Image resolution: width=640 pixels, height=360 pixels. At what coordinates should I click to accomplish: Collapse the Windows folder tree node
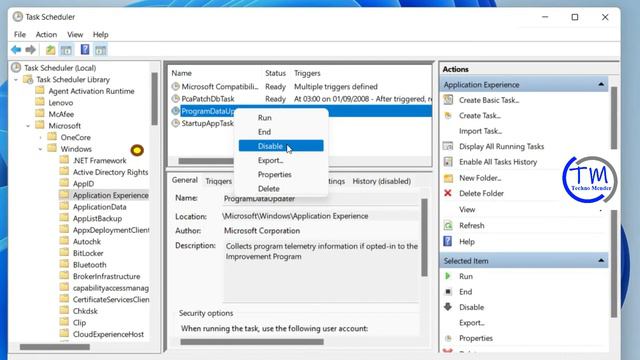point(40,149)
